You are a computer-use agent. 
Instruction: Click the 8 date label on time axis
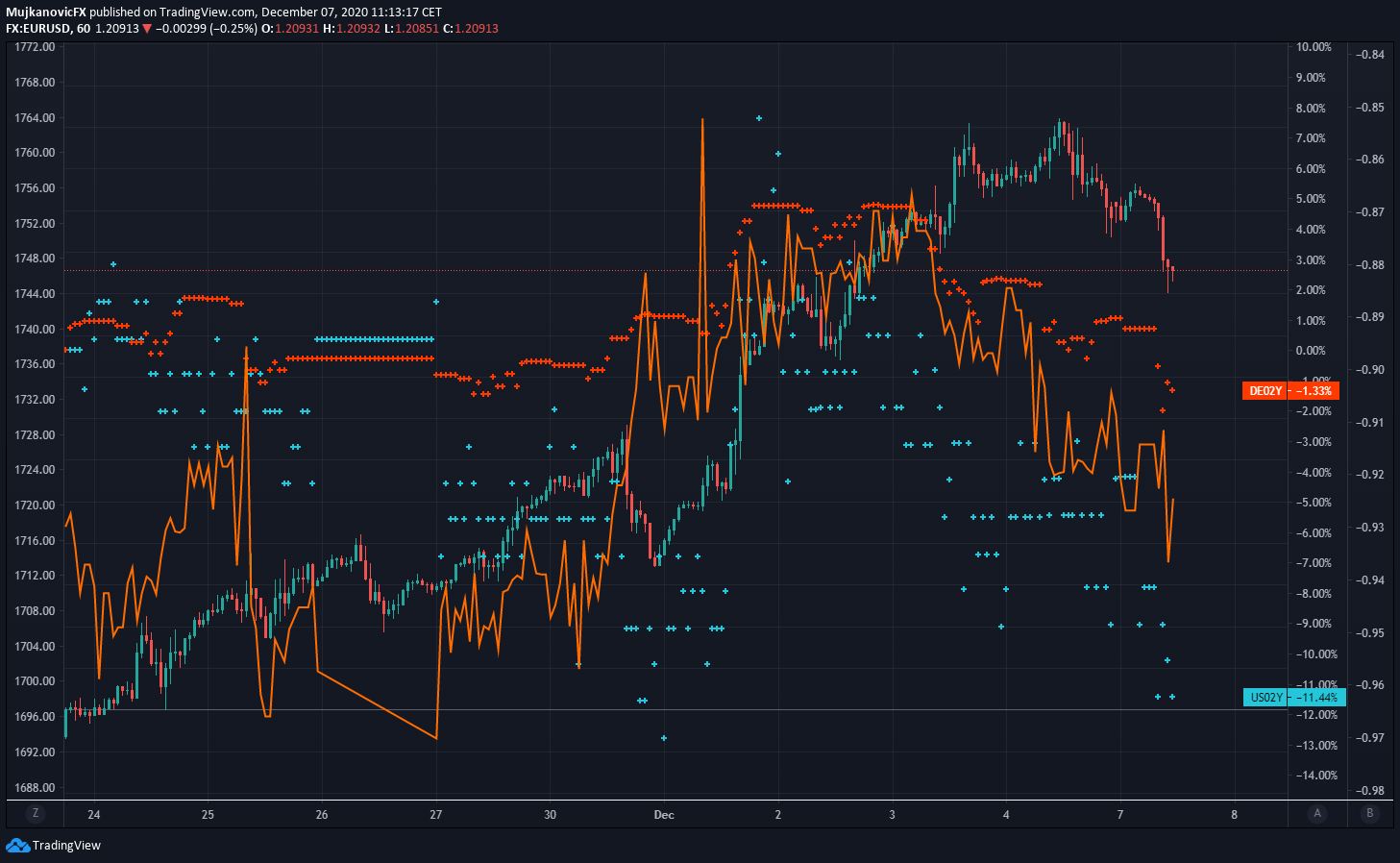tap(1235, 815)
